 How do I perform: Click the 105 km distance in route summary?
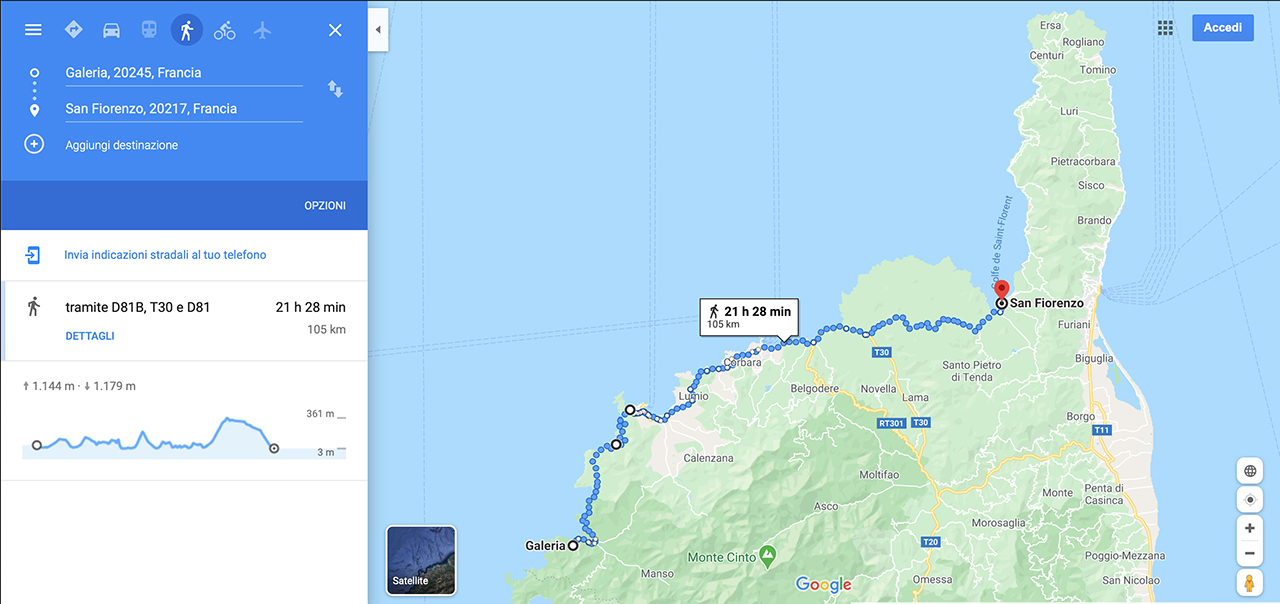click(326, 330)
